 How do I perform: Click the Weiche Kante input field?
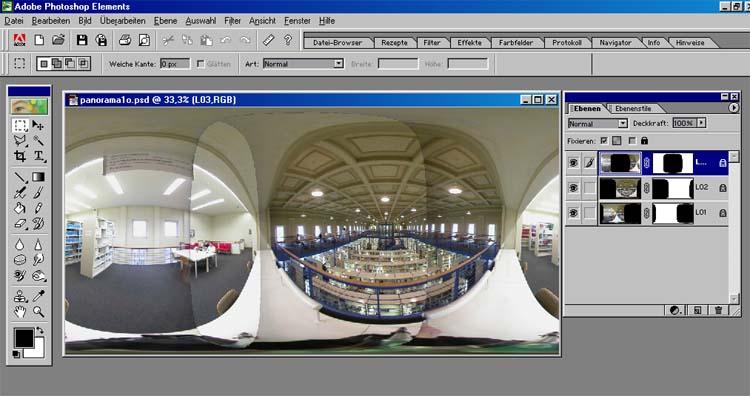coord(175,64)
